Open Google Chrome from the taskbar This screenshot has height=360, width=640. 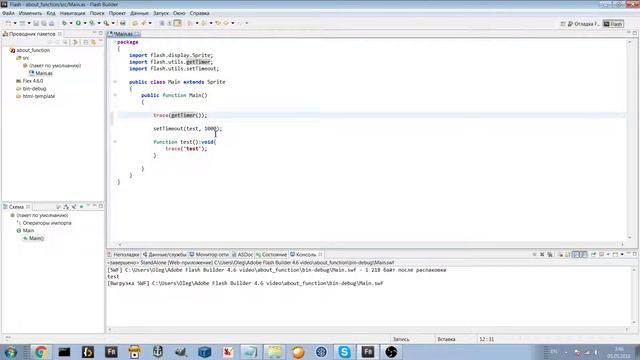[x=40, y=352]
